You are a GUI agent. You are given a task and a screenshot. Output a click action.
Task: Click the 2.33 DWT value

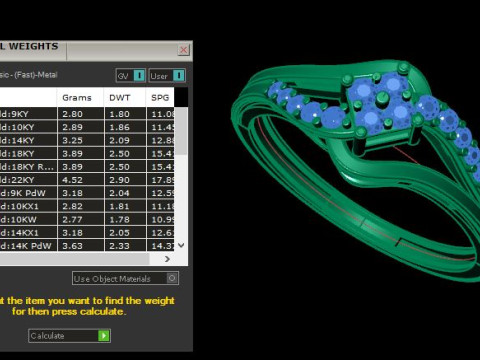coord(119,246)
